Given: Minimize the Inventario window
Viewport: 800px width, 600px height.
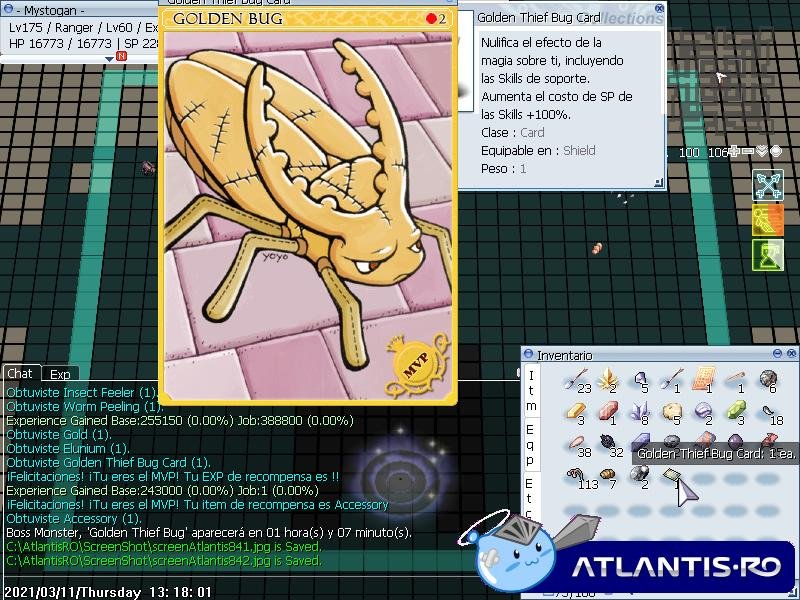Looking at the screenshot, I should point(777,353).
